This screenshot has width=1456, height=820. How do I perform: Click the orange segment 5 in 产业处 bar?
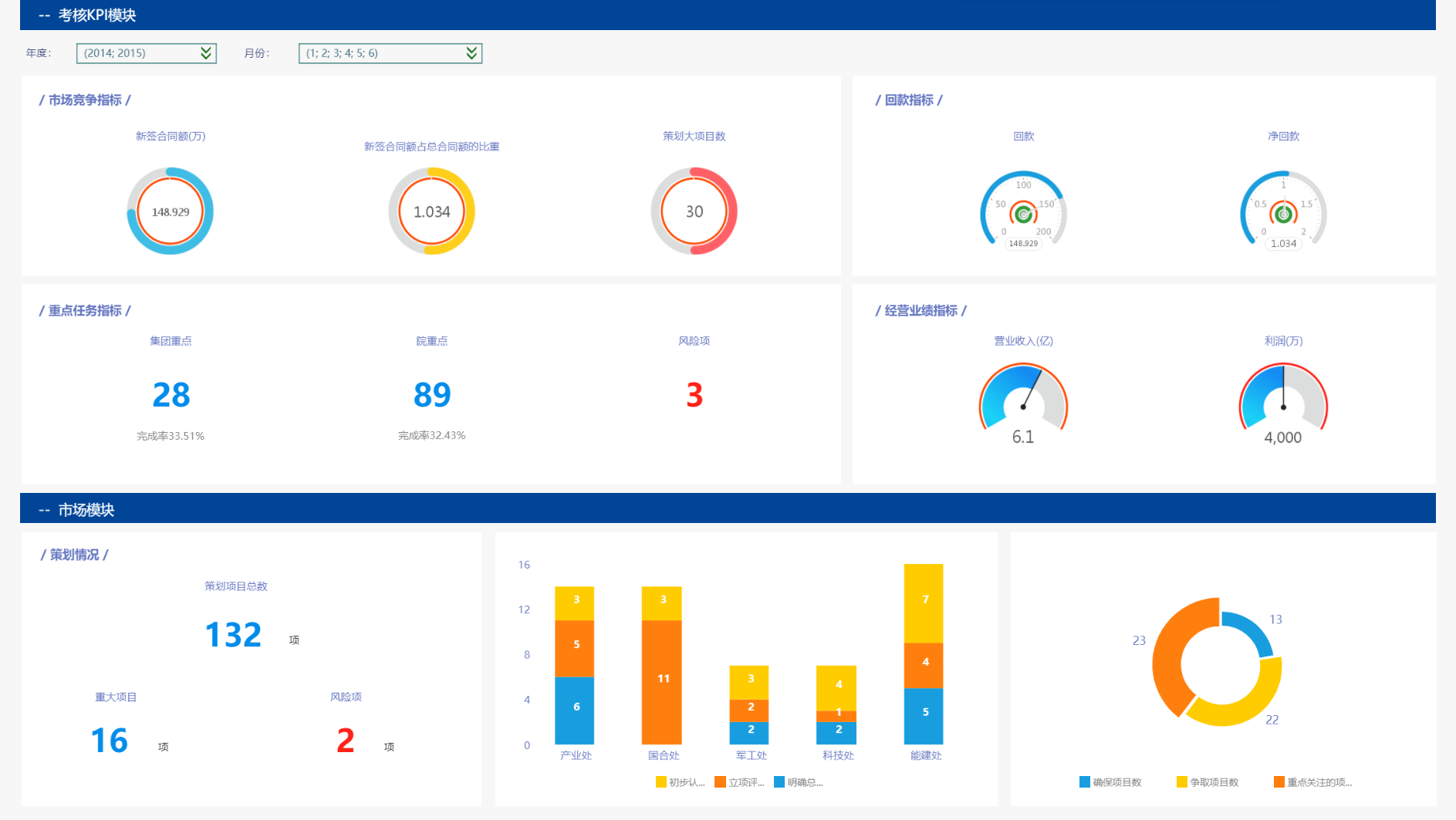click(x=575, y=649)
